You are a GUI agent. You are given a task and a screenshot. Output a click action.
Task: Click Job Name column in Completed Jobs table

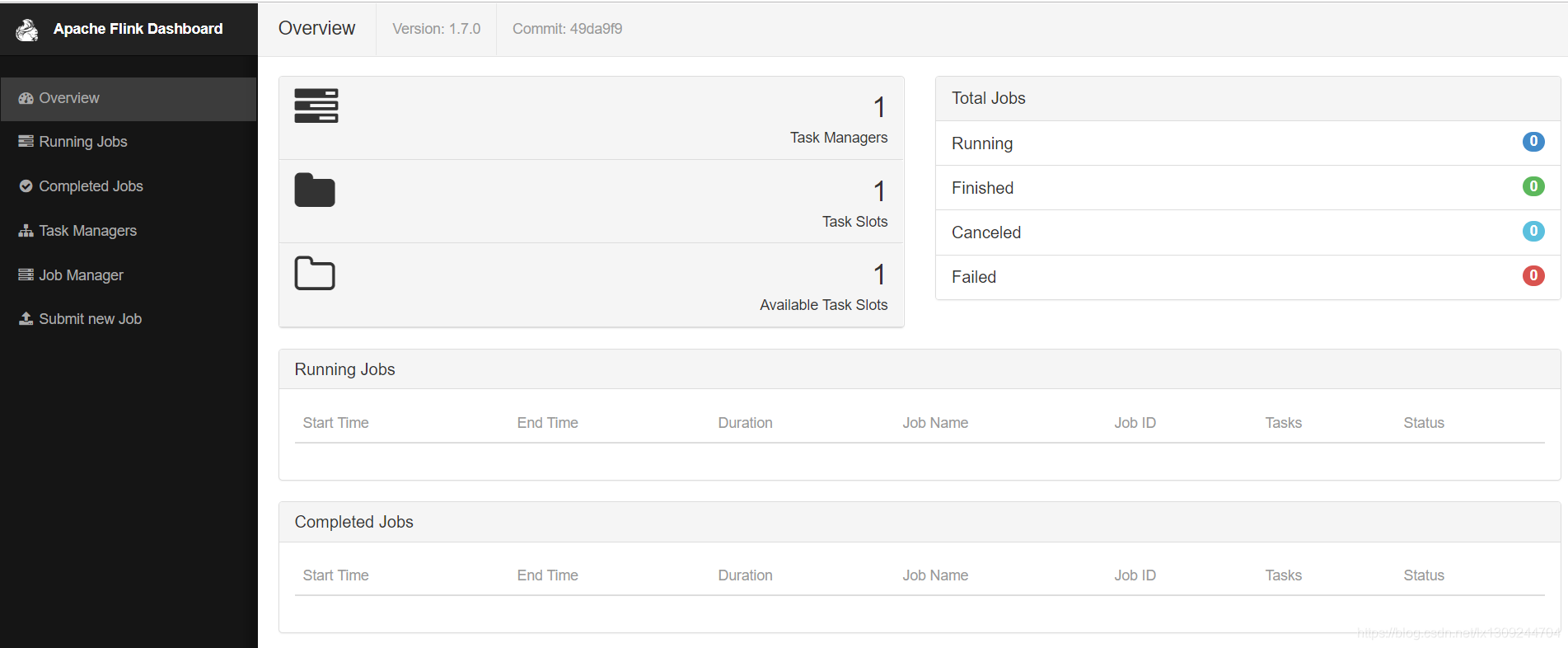pos(935,575)
